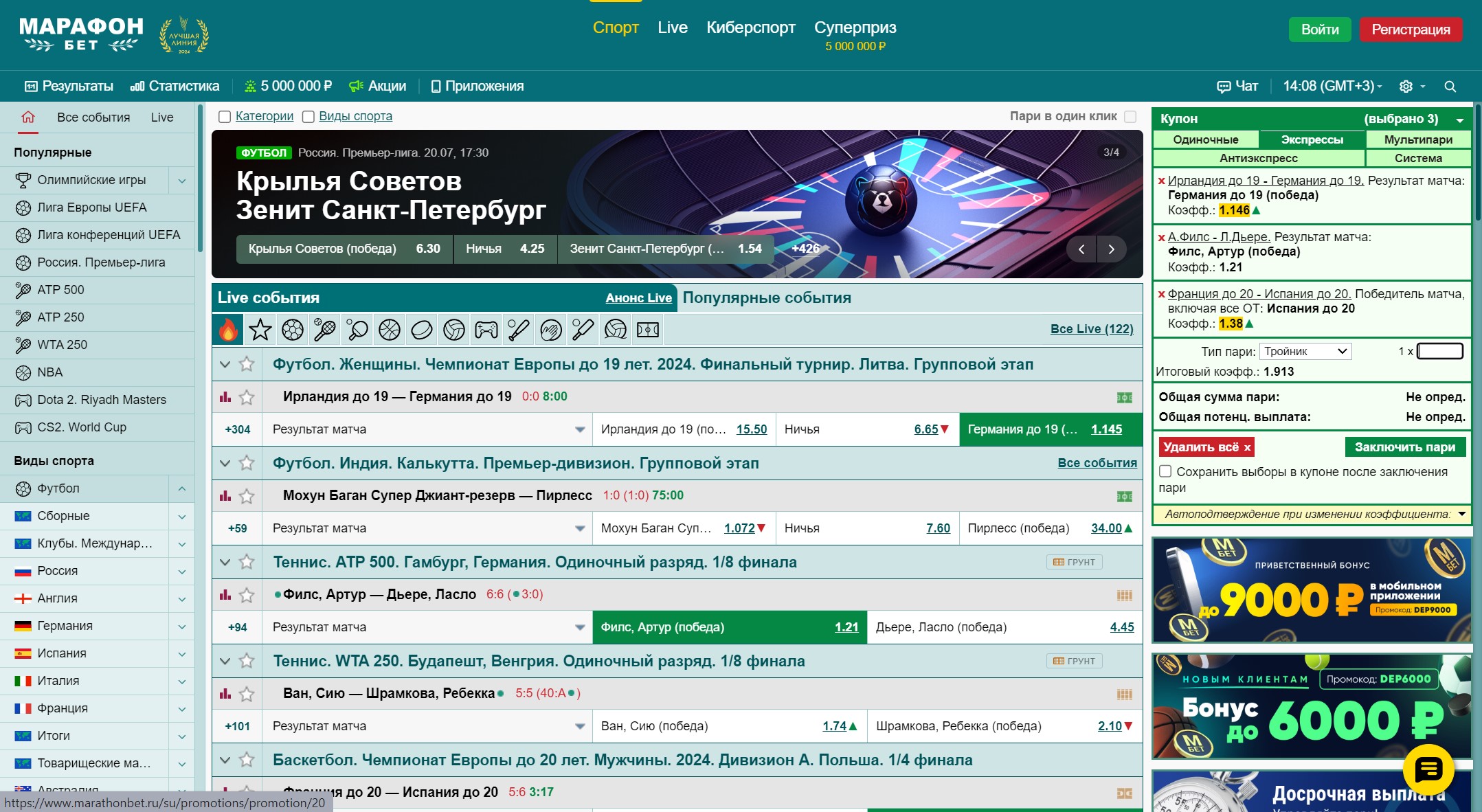Open the Тип пари Тройник dropdown

coord(1305,351)
